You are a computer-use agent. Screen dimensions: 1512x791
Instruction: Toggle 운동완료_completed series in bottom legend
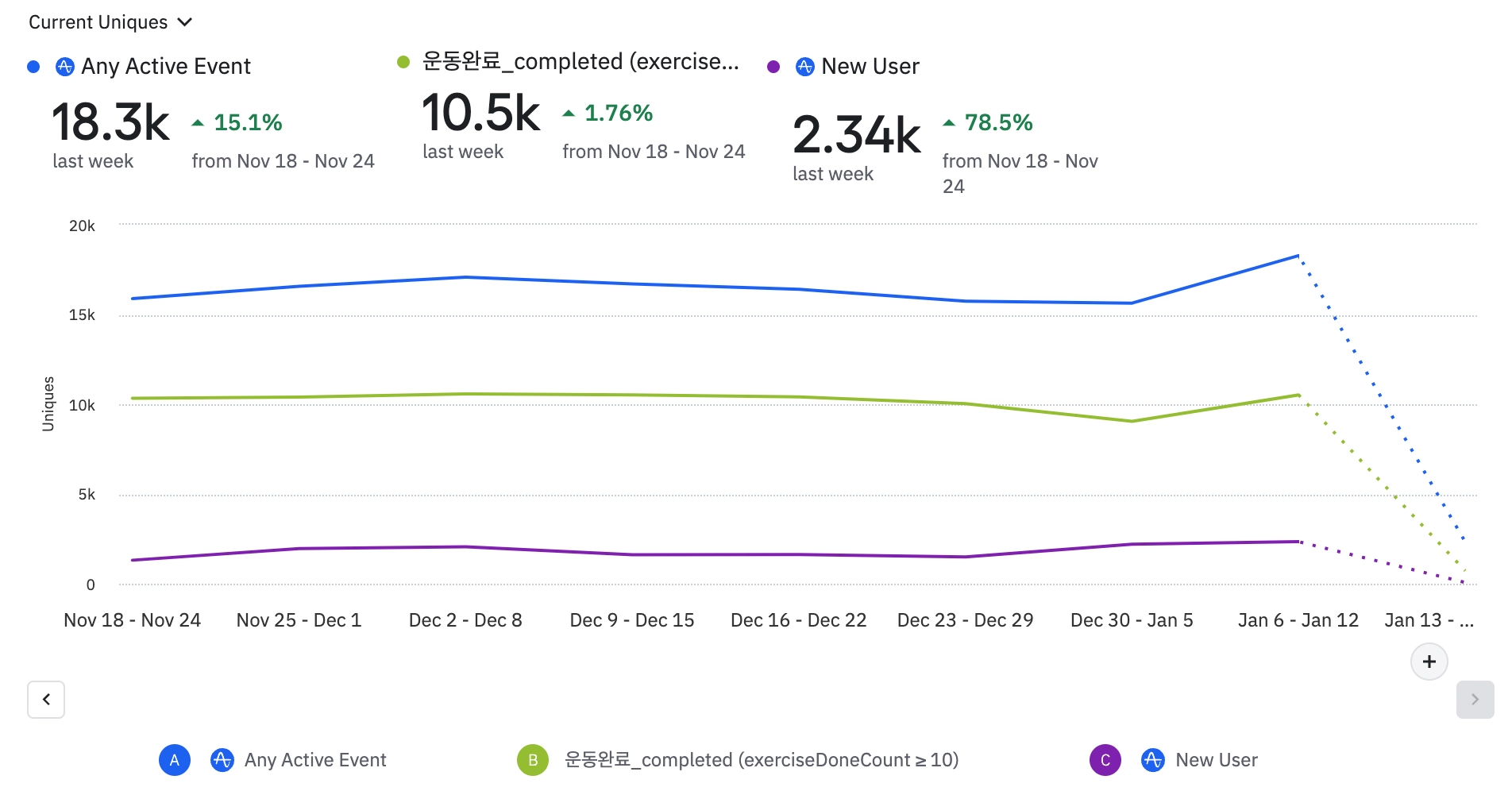coord(762,760)
